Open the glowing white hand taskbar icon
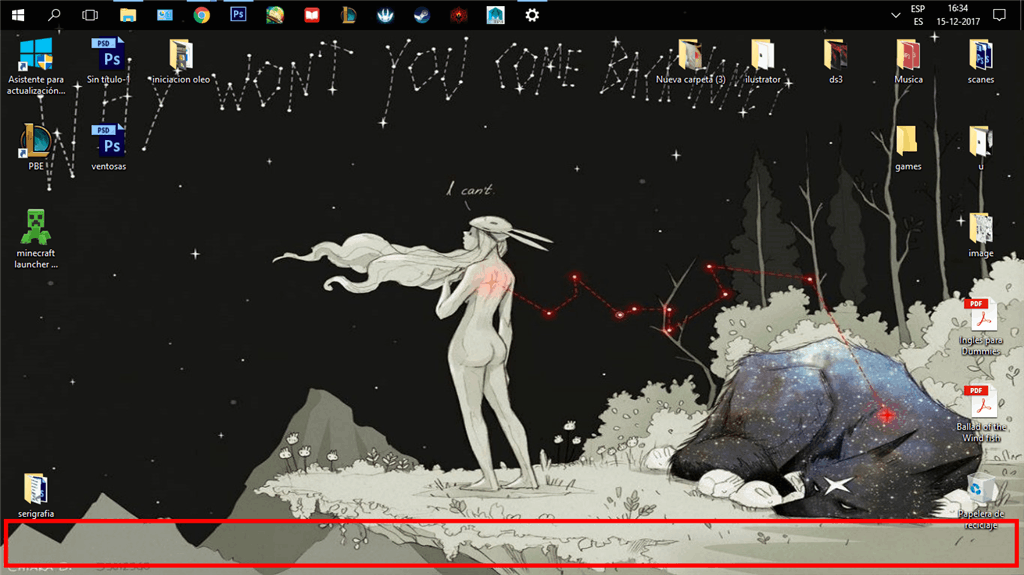The width and height of the screenshot is (1024, 575). pos(385,14)
